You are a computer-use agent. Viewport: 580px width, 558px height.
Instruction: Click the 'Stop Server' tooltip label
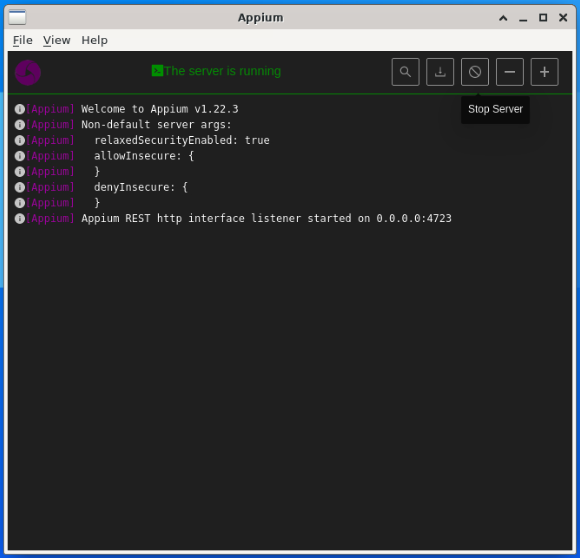click(495, 109)
